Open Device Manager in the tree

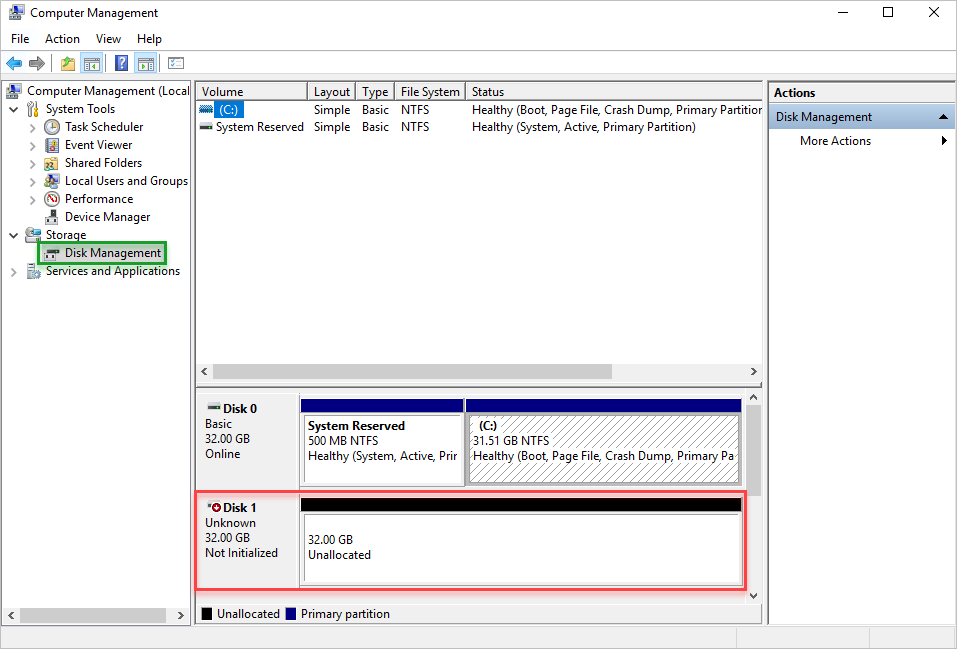click(x=107, y=217)
